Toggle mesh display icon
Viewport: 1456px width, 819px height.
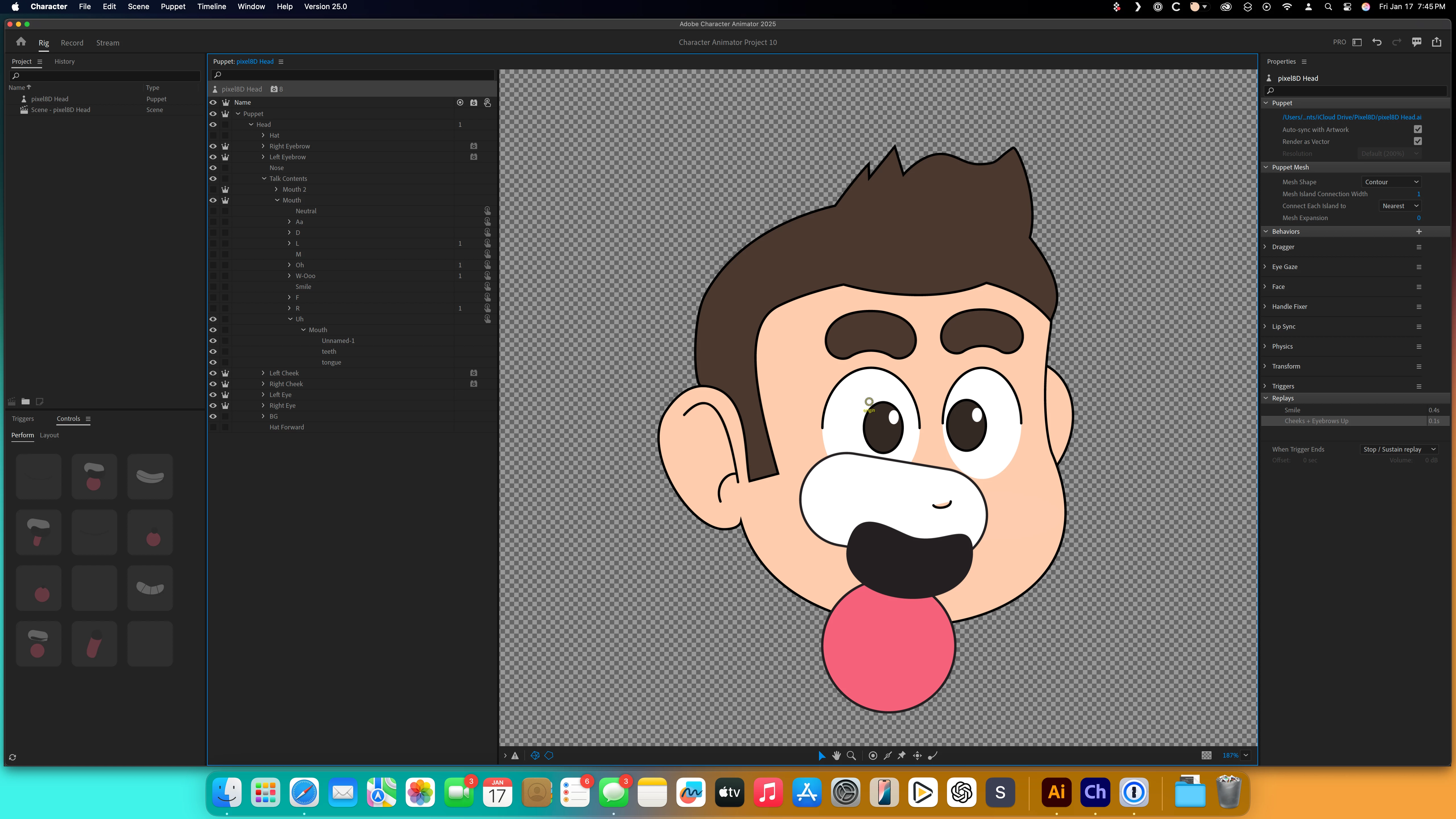pos(535,755)
